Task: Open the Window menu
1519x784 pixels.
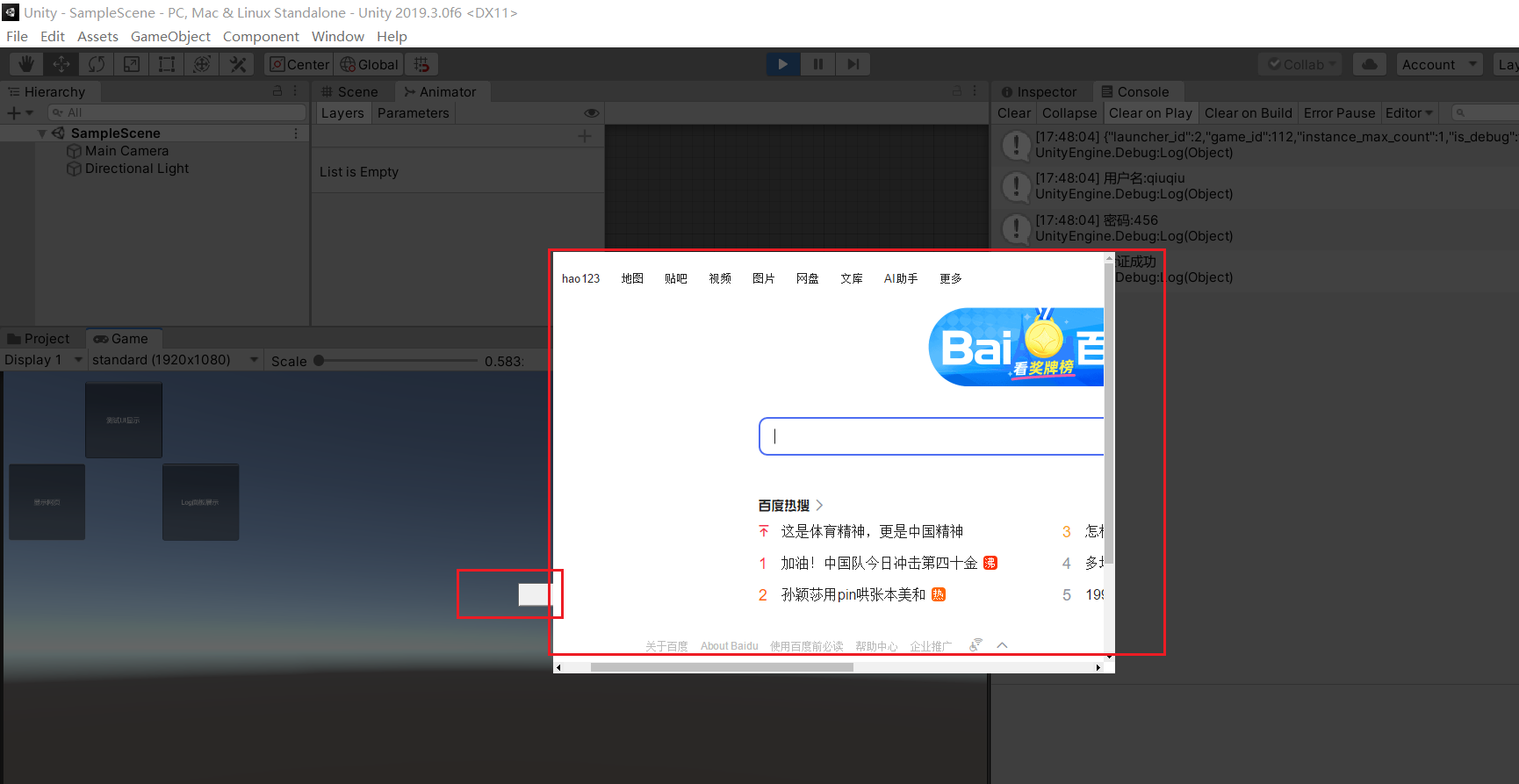Action: (x=338, y=36)
